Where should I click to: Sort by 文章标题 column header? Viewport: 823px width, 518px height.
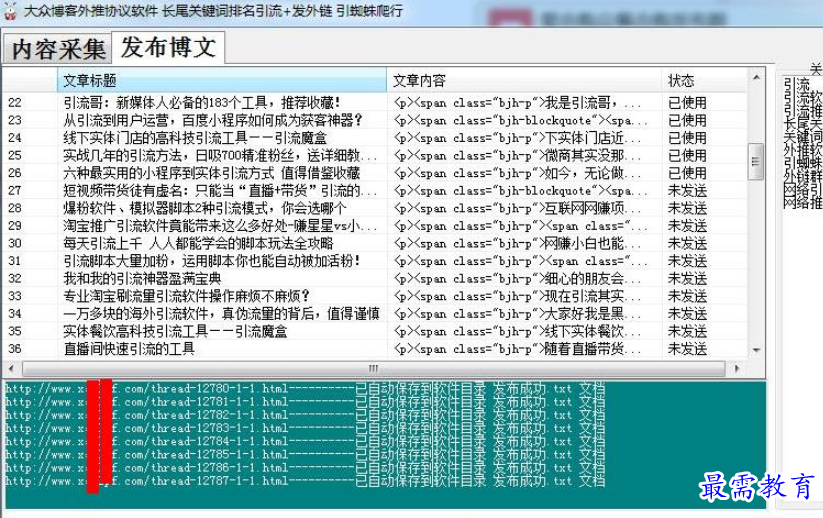click(221, 80)
